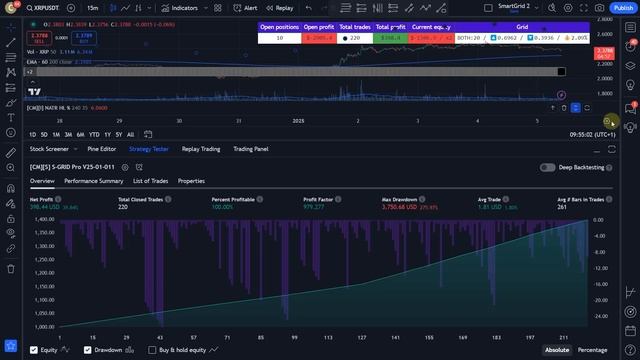640x360 pixels.
Task: Enable Buy & hold equity checkbox
Action: 152,350
